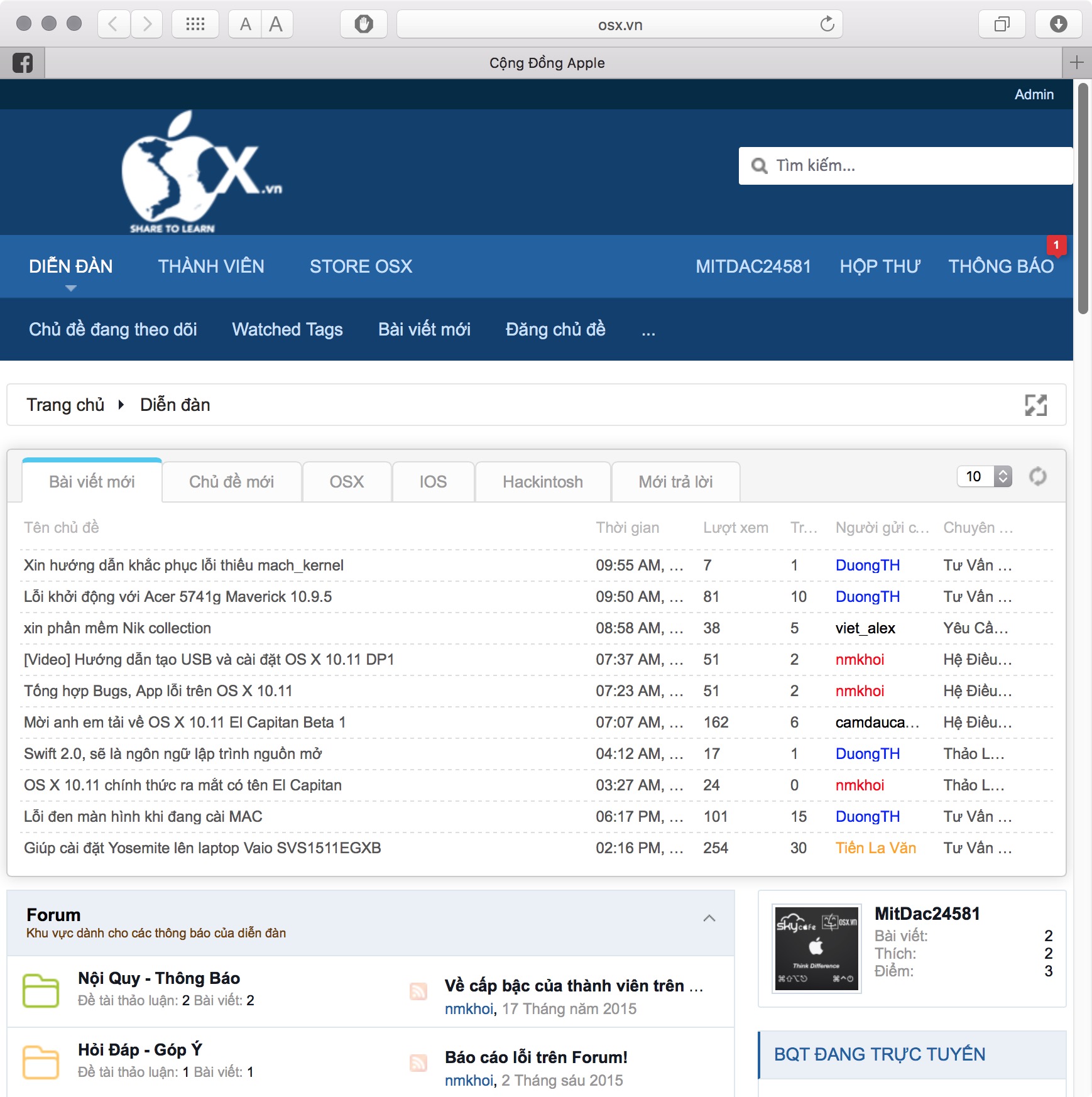The image size is (1092, 1097).
Task: Open the THÔNG BÁO notifications menu
Action: (1000, 266)
